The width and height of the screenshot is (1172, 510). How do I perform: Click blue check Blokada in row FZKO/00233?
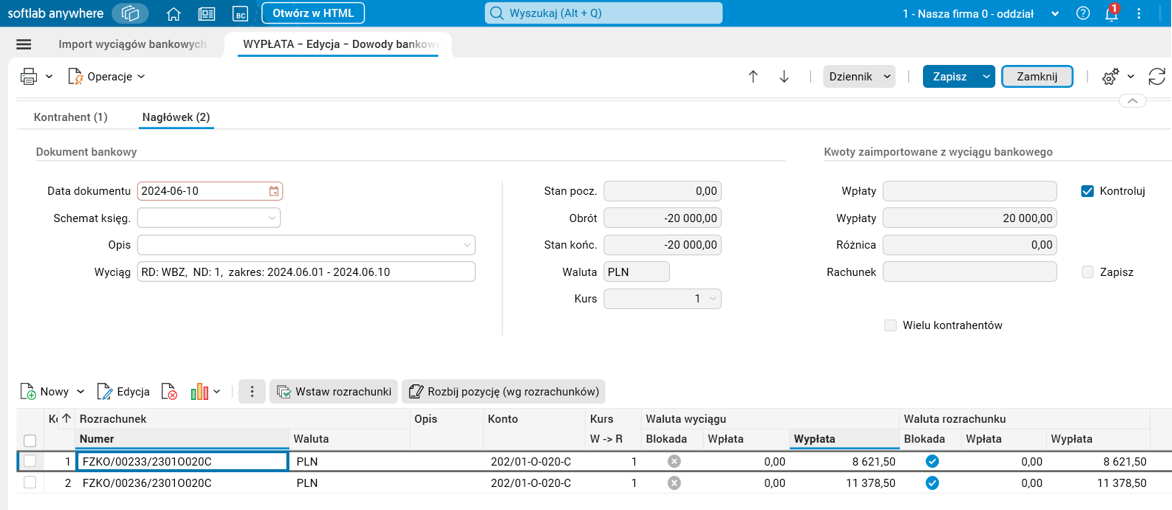tap(932, 461)
